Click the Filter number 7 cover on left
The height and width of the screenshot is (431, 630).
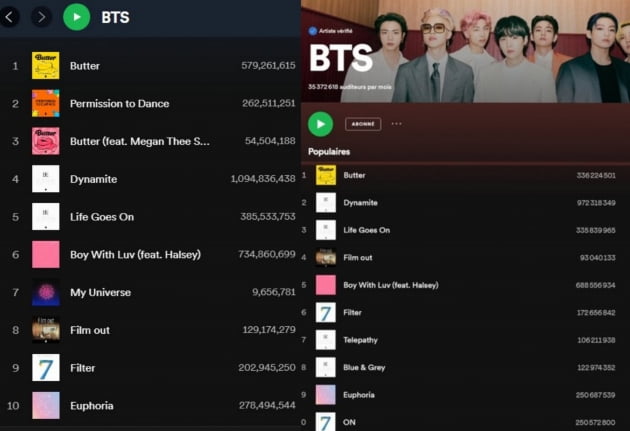(46, 368)
